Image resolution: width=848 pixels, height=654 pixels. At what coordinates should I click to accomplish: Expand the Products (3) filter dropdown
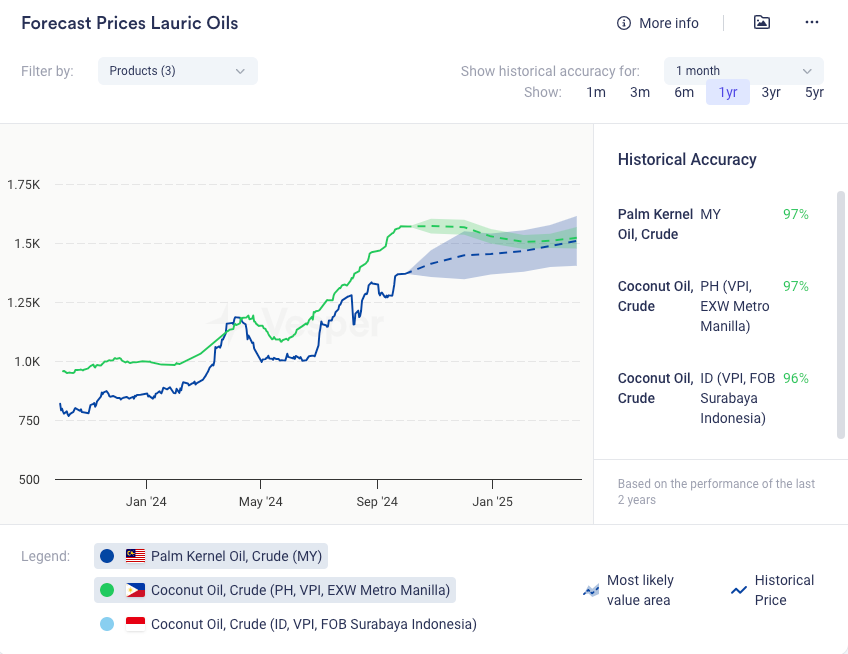(177, 71)
